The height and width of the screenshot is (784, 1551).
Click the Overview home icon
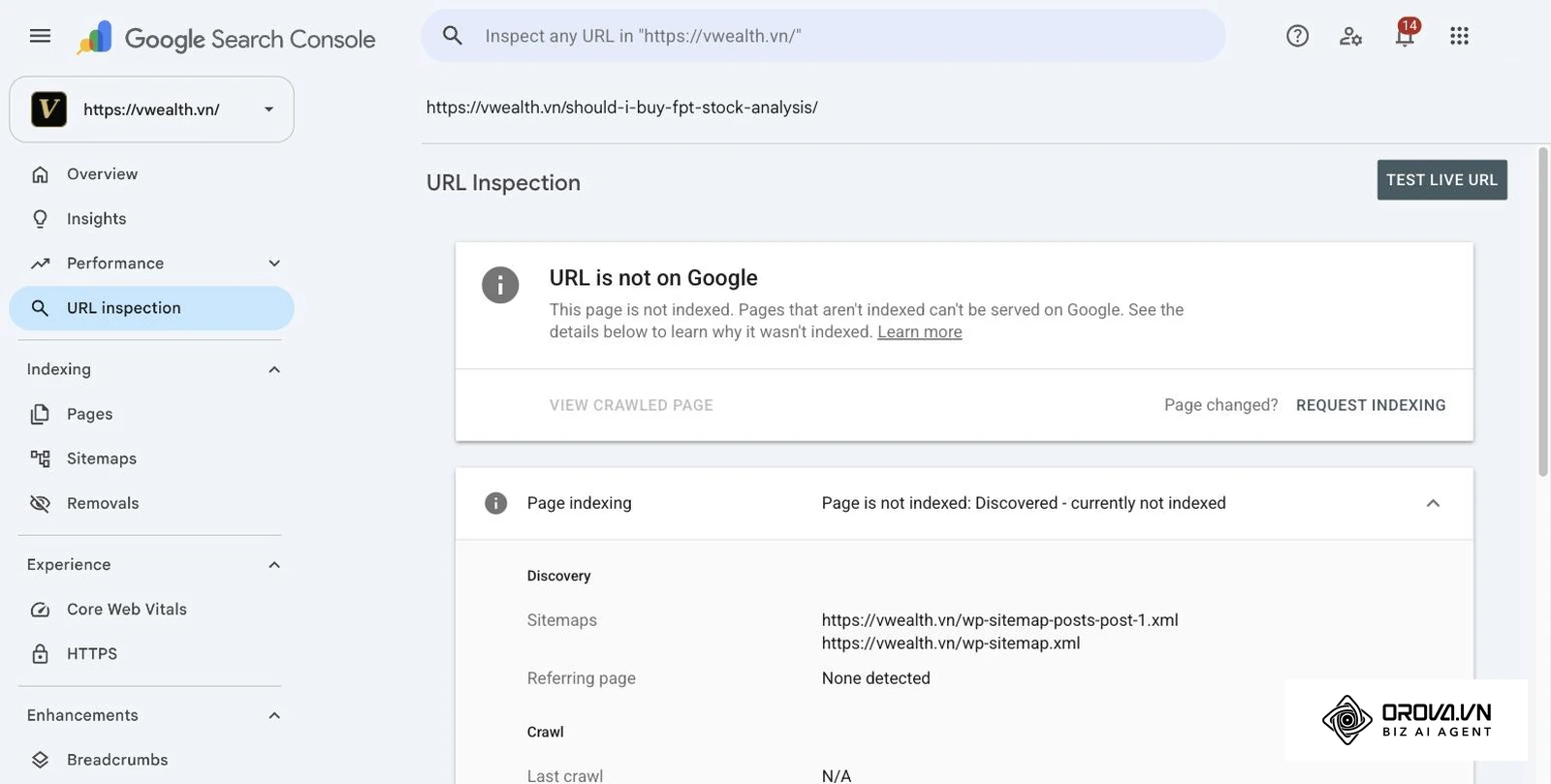[x=40, y=174]
